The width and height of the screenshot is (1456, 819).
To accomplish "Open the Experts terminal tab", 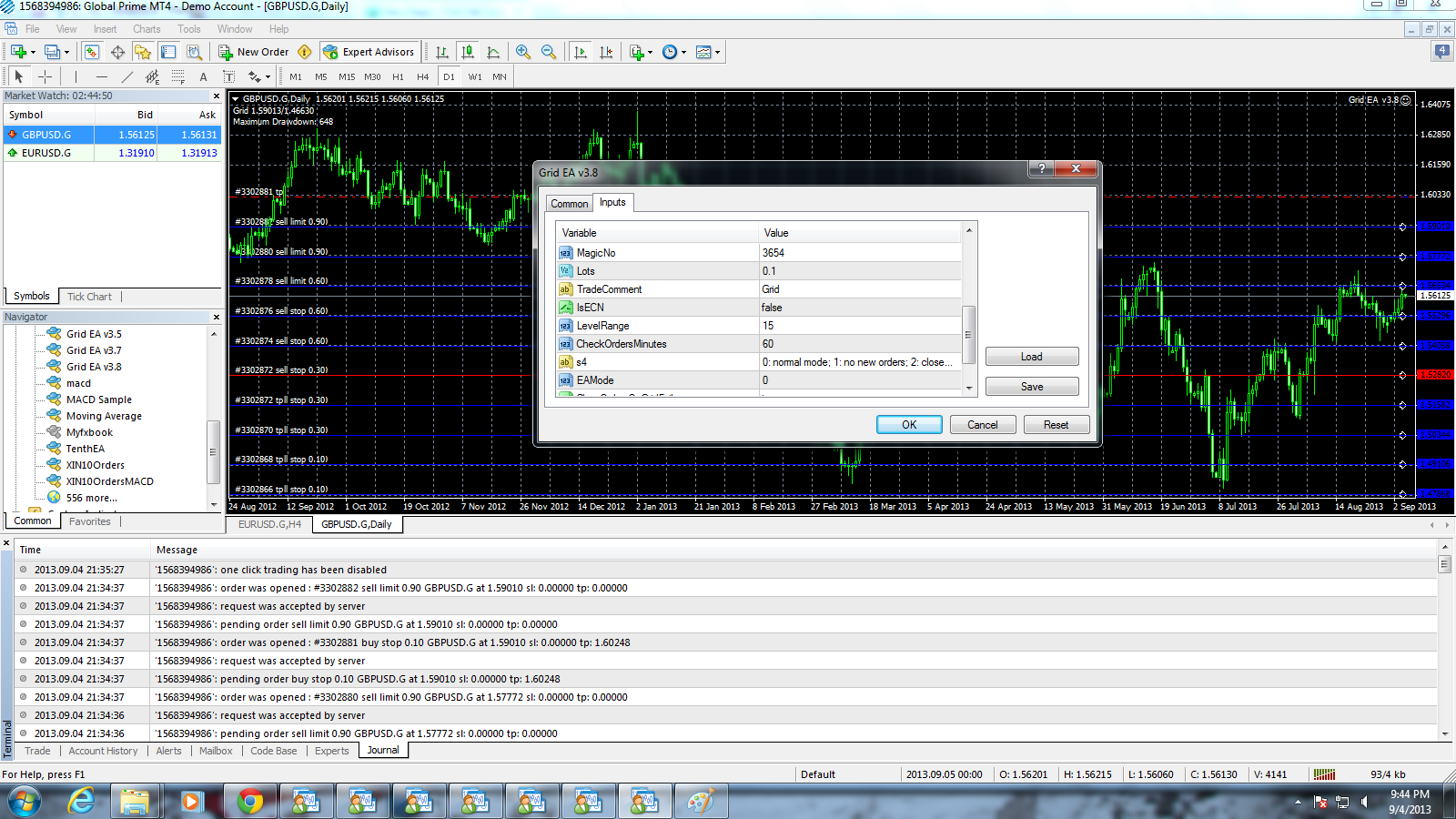I will [332, 751].
